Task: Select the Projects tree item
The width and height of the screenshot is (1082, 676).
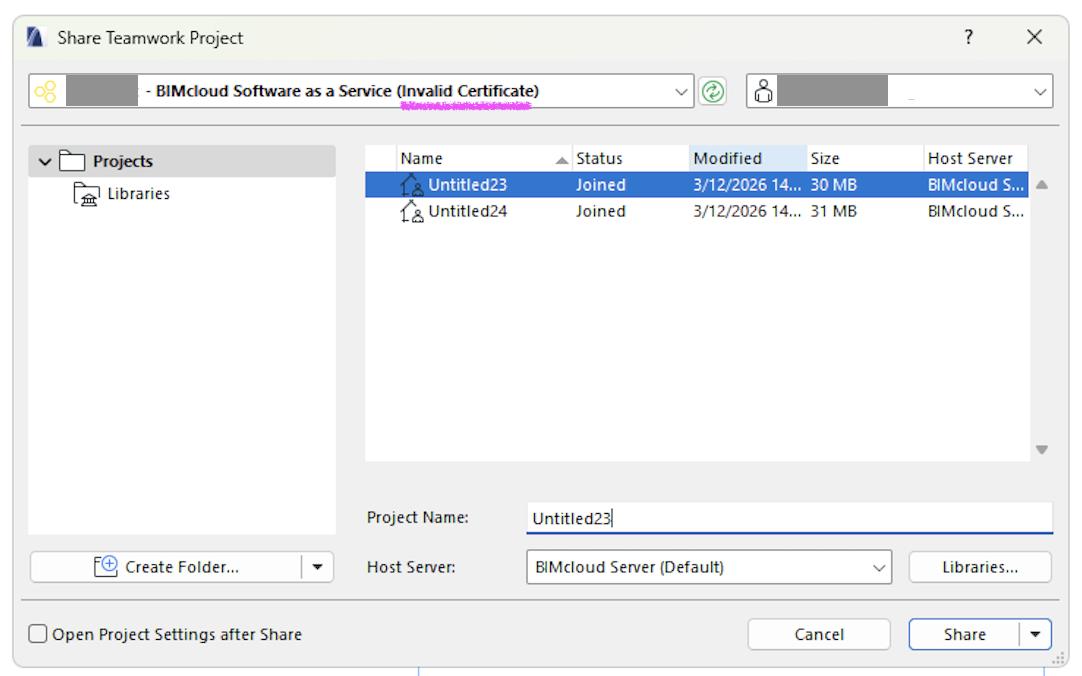Action: [182, 161]
